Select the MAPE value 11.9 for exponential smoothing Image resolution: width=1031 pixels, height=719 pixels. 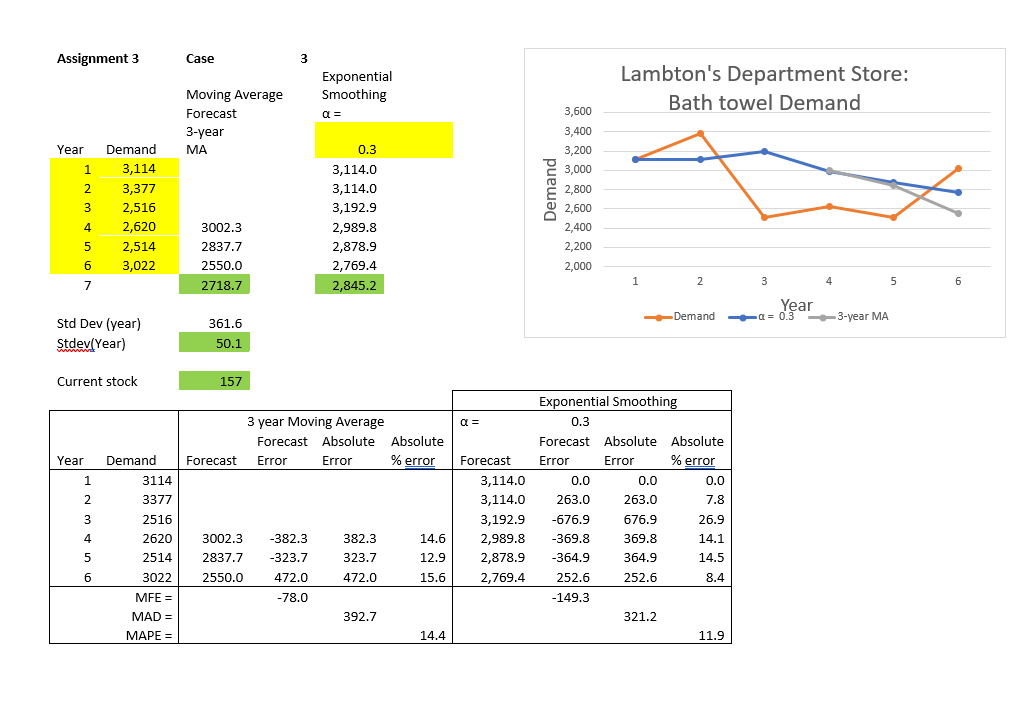(x=711, y=635)
